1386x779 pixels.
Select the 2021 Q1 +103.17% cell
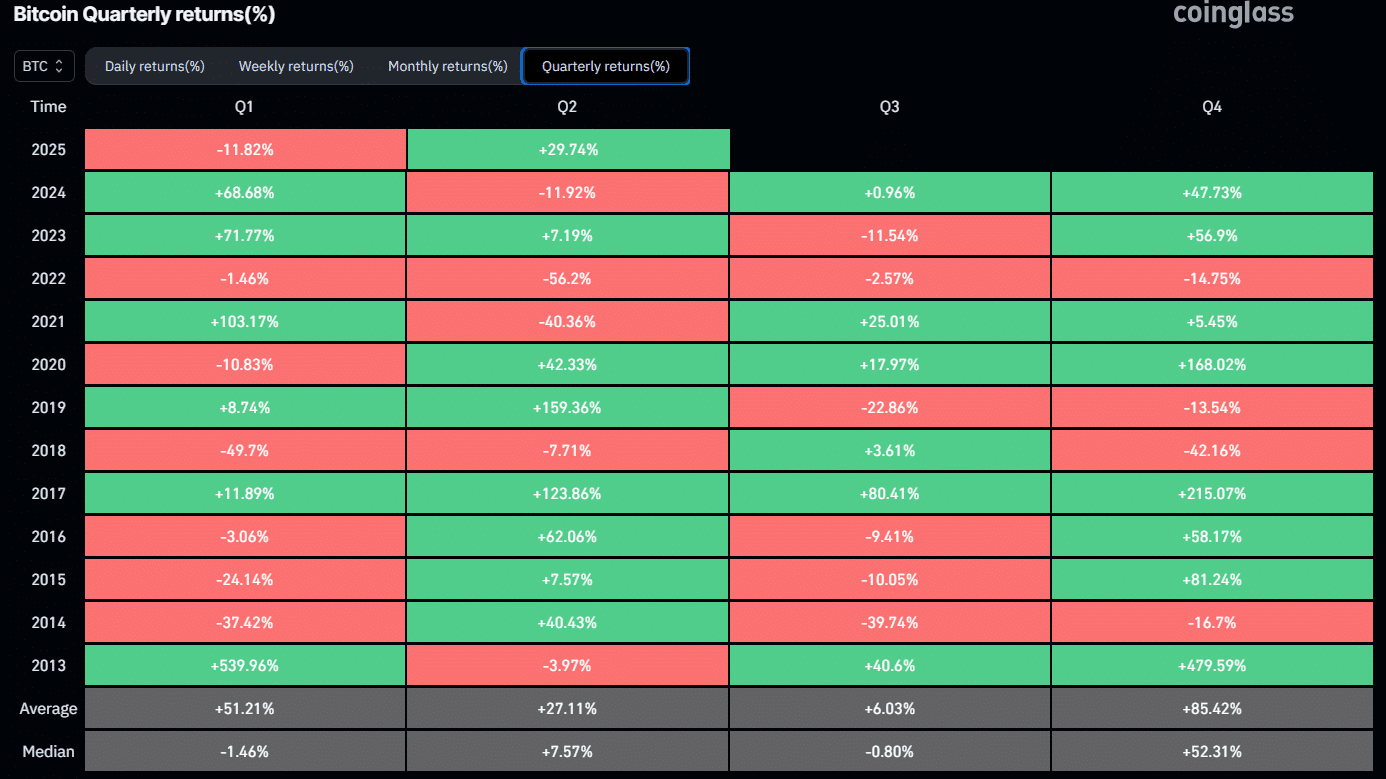coord(244,321)
